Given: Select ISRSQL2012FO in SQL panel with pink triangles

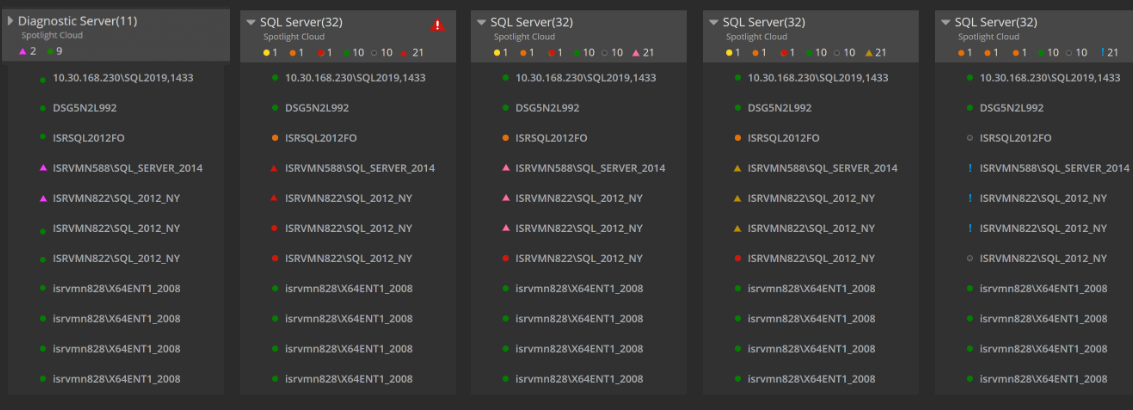Looking at the screenshot, I should (x=551, y=138).
